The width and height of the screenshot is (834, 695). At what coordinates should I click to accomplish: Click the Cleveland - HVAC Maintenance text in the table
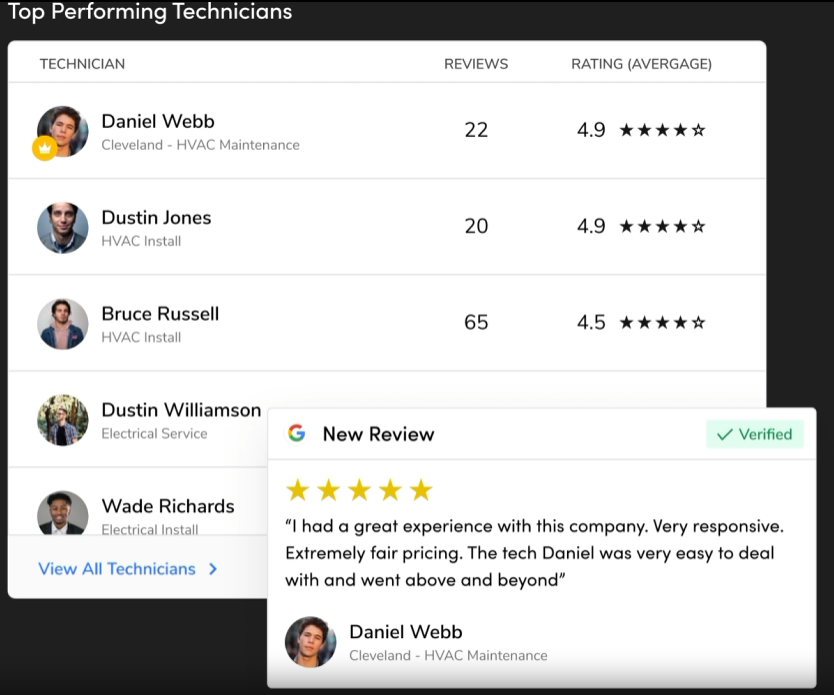pyautogui.click(x=201, y=145)
